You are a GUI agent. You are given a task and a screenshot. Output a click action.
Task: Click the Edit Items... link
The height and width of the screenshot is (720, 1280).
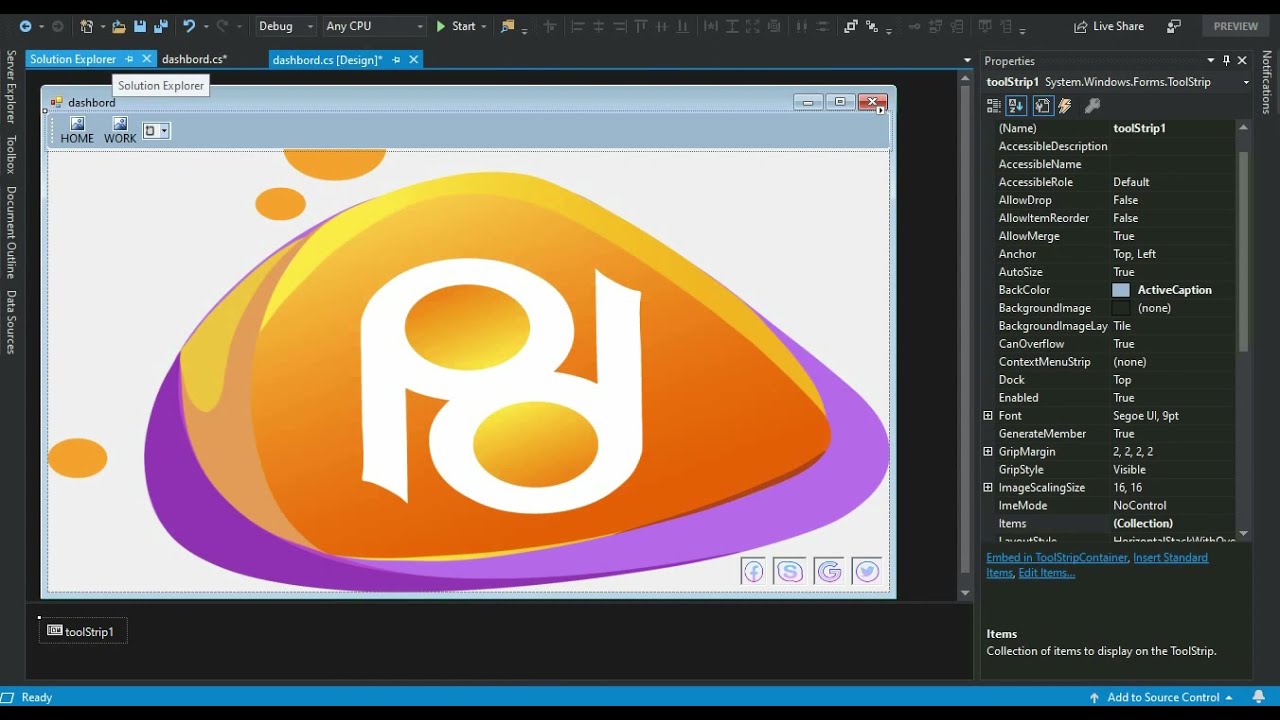coord(1046,573)
